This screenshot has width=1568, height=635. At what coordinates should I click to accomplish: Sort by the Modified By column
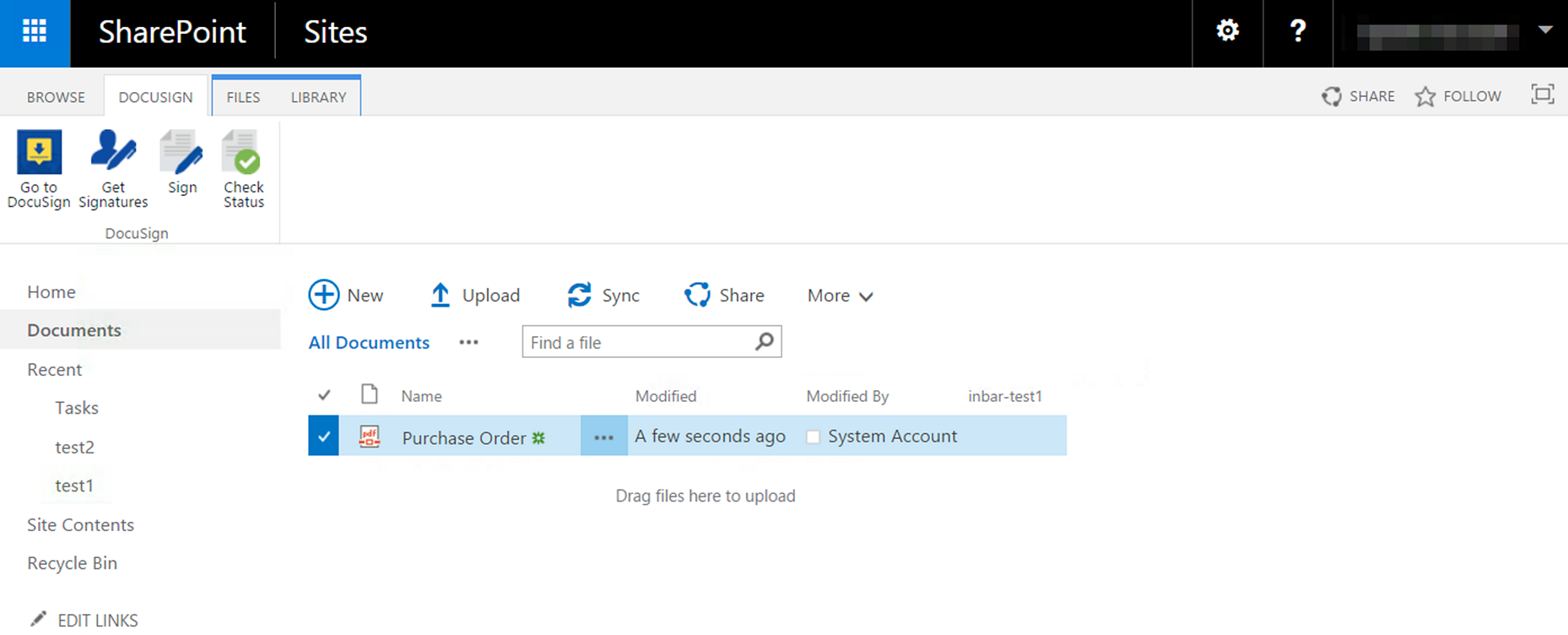click(x=847, y=396)
